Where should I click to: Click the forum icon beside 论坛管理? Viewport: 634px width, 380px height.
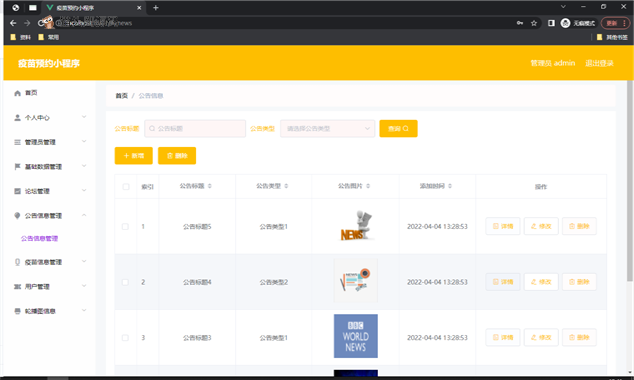click(x=17, y=191)
